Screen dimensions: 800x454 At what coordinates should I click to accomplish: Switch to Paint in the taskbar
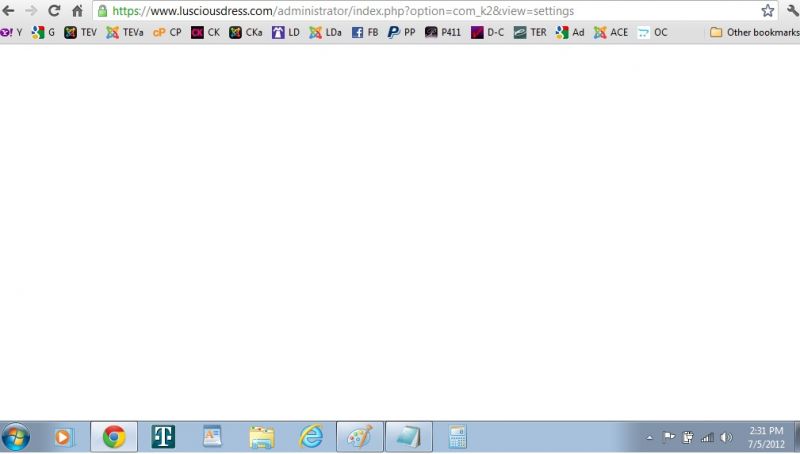(360, 437)
